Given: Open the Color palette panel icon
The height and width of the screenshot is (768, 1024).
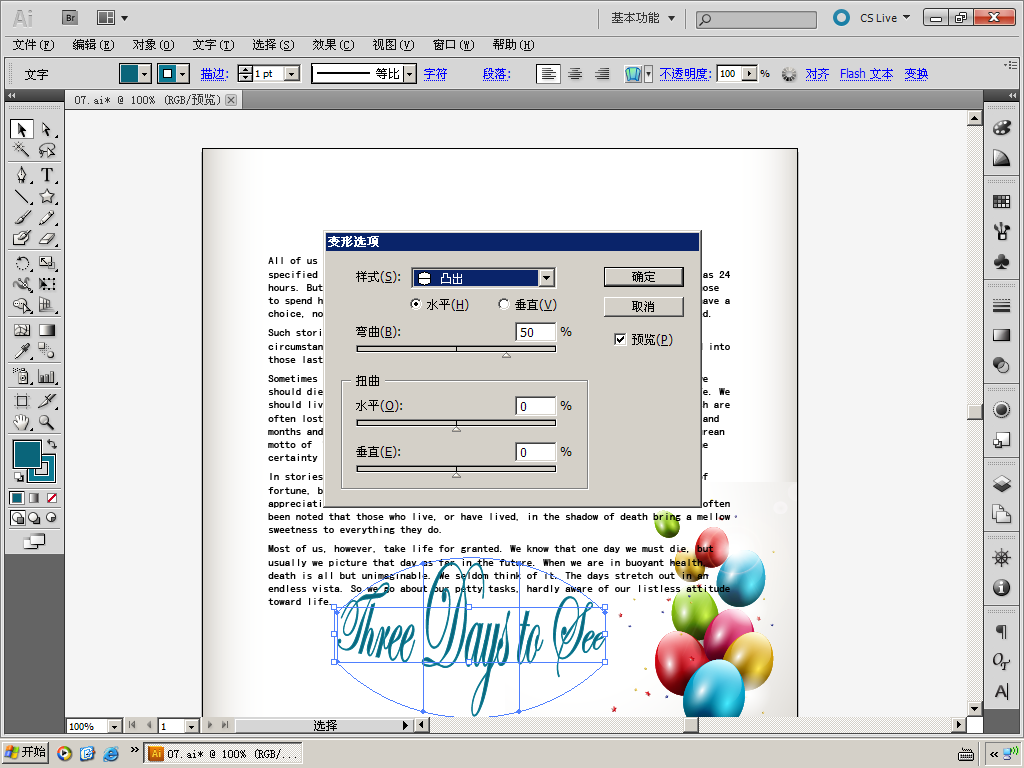Looking at the screenshot, I should tap(1001, 127).
